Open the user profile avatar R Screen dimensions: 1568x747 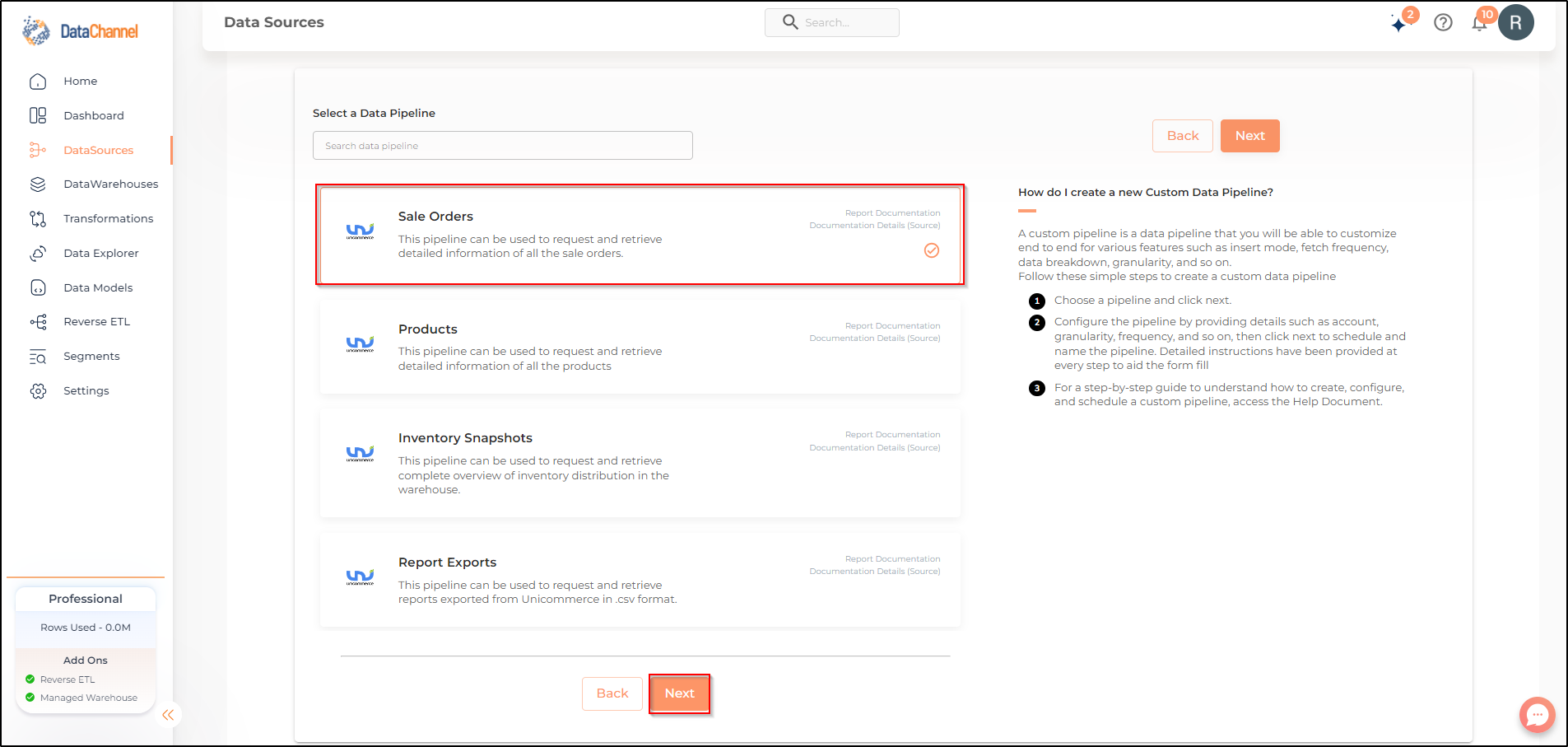pyautogui.click(x=1516, y=22)
